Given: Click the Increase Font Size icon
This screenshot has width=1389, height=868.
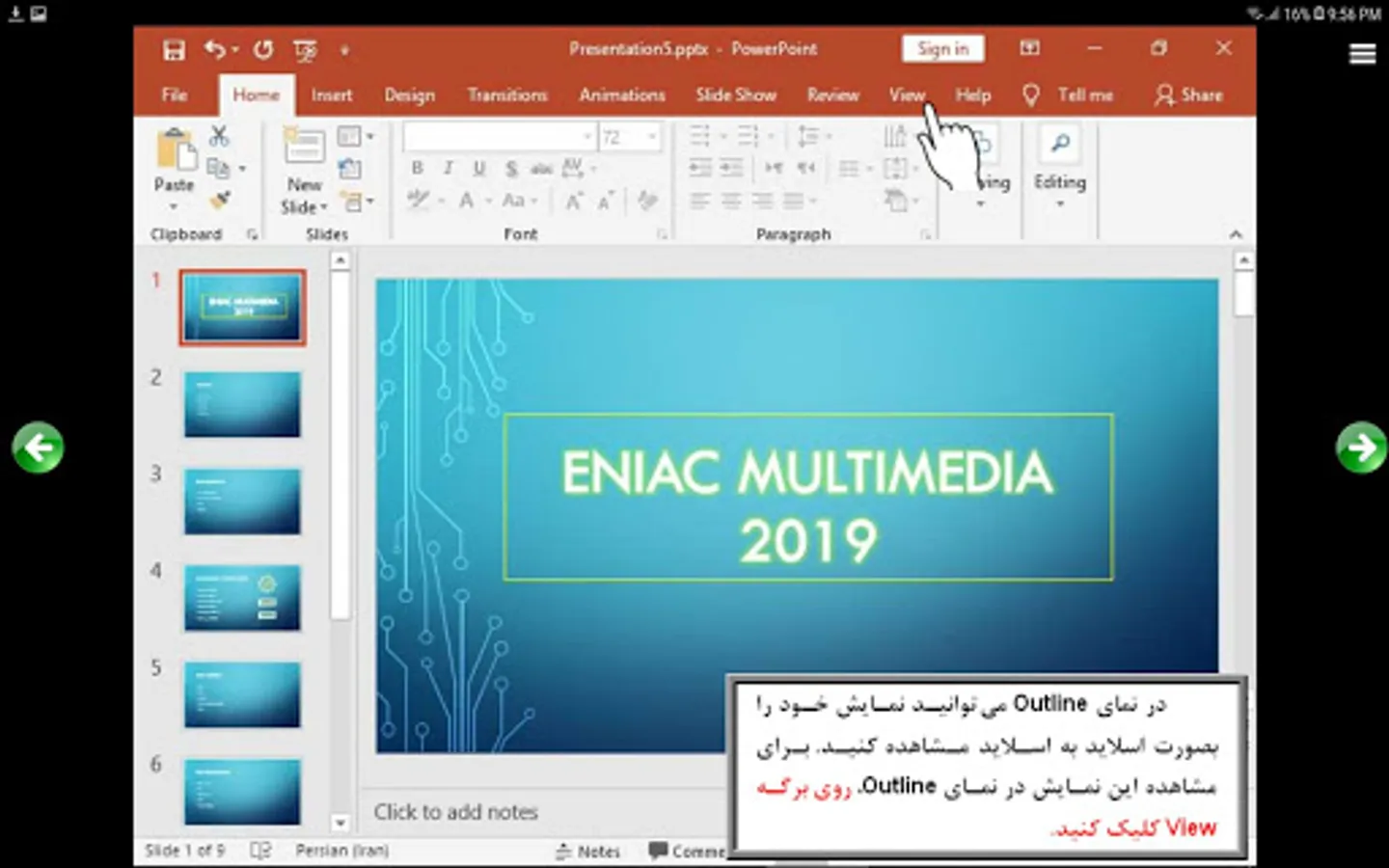Looking at the screenshot, I should 575,201.
